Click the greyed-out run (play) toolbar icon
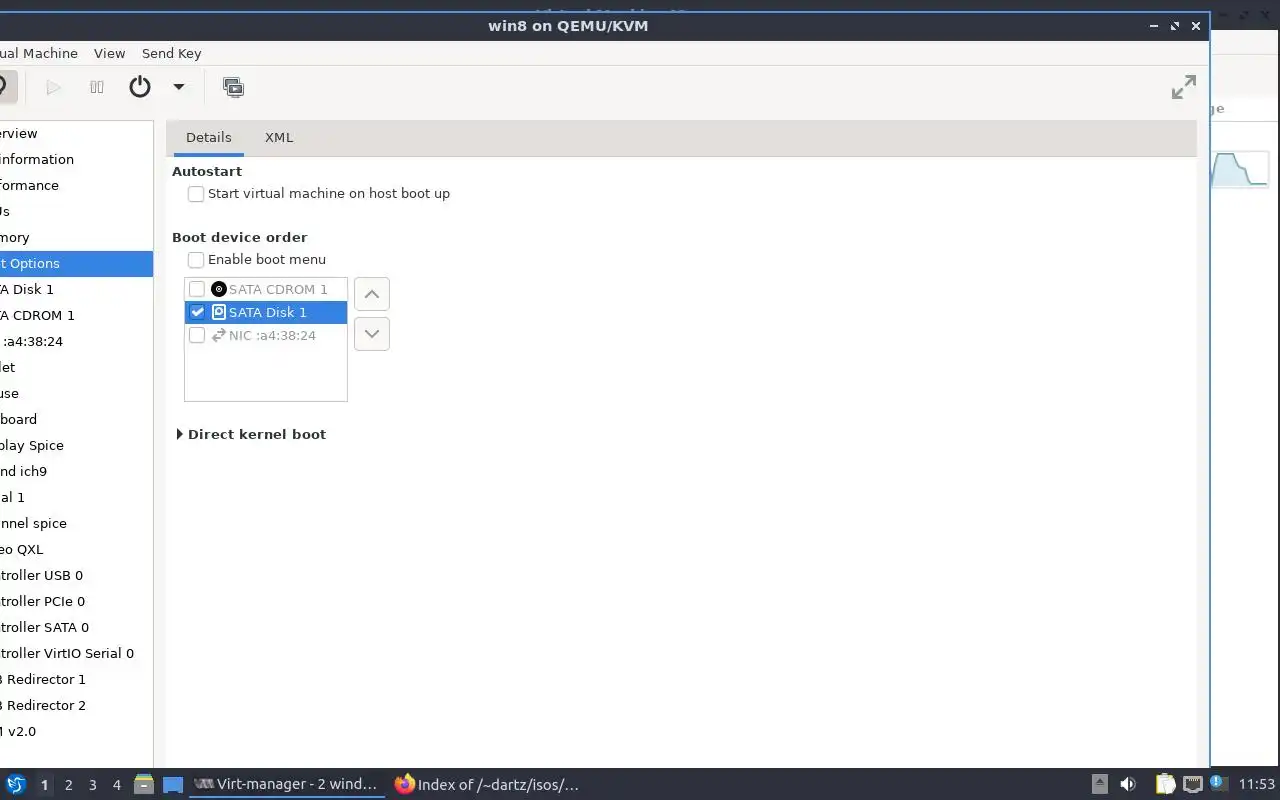This screenshot has width=1280, height=800. [x=54, y=87]
